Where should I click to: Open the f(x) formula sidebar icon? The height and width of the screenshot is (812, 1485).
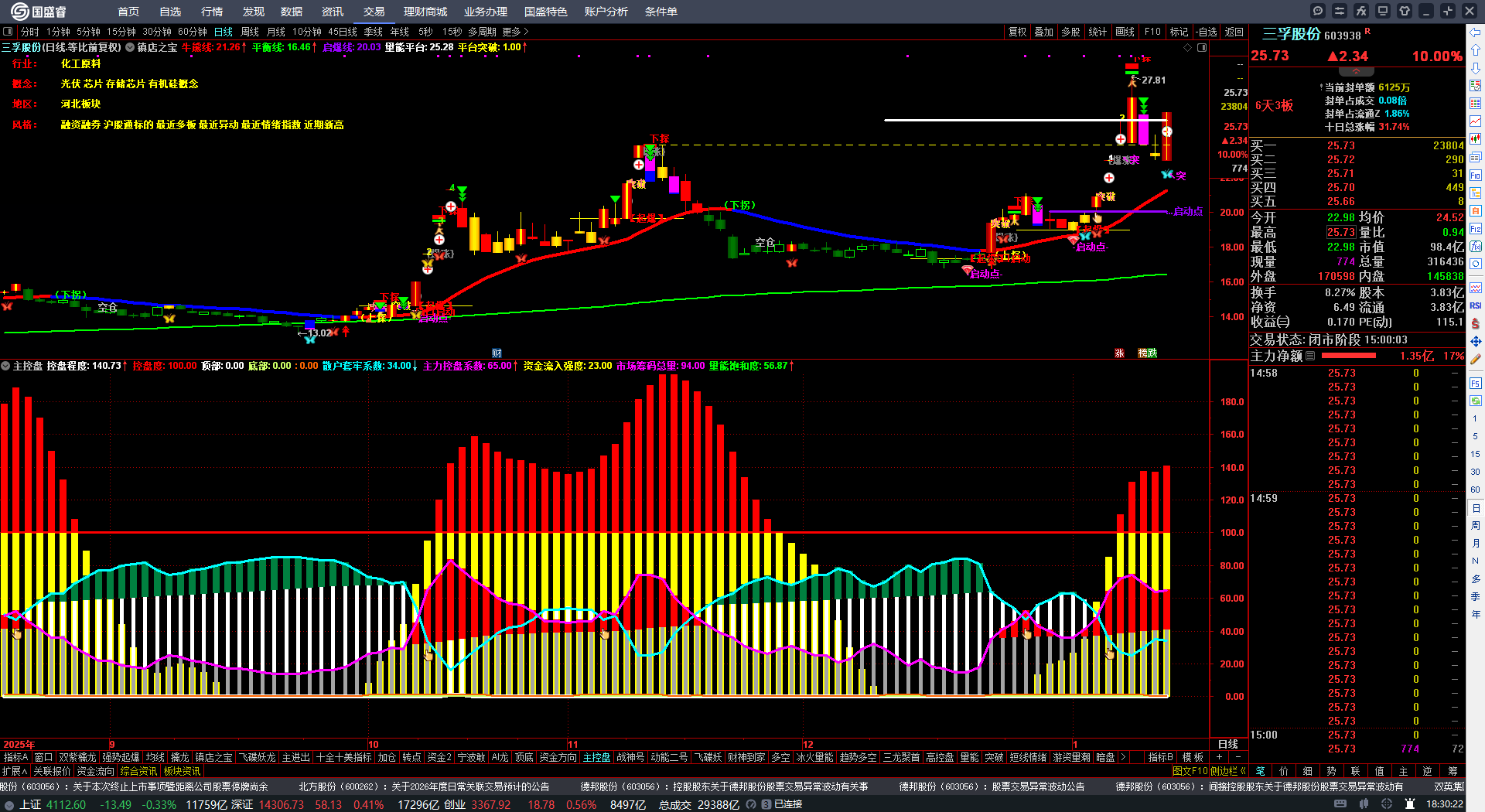pos(1476,247)
